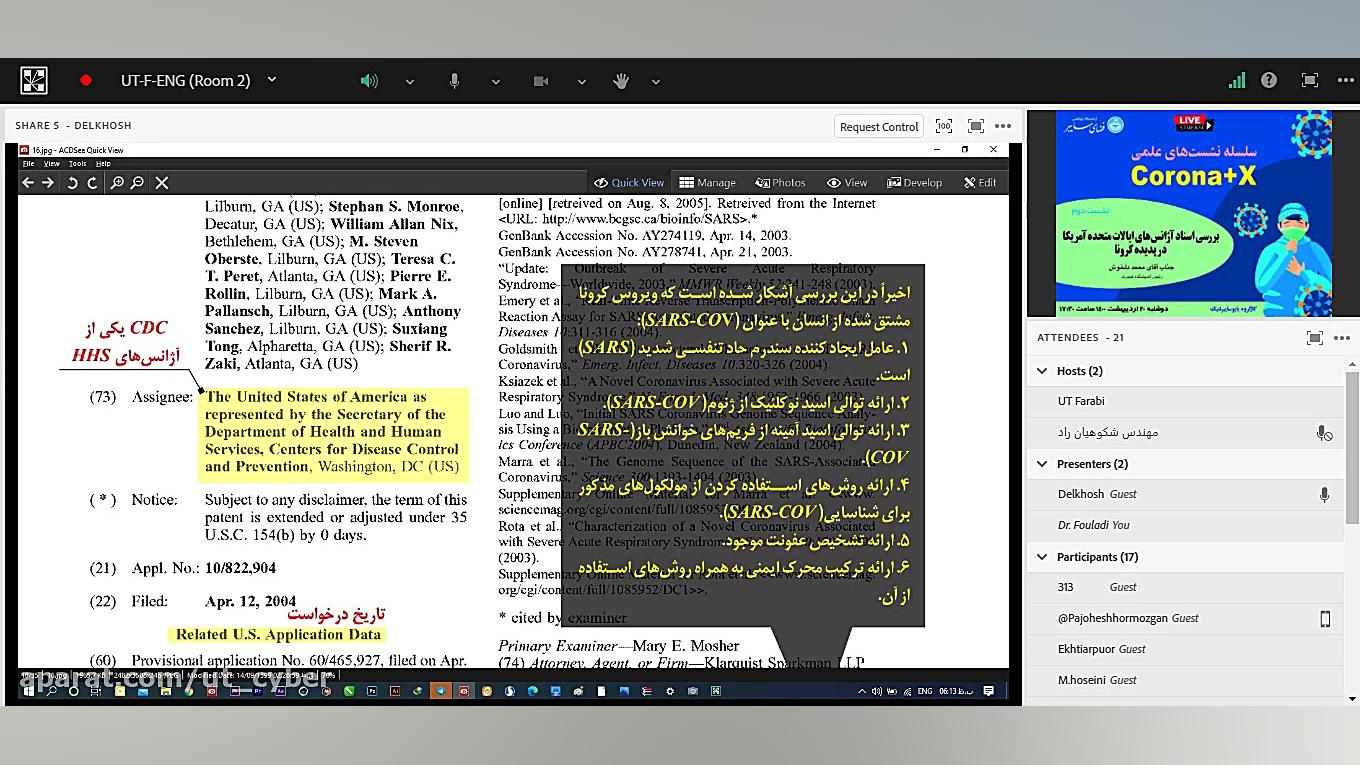
Task: Enable the camera in the meeting toolbar
Action: coord(541,80)
